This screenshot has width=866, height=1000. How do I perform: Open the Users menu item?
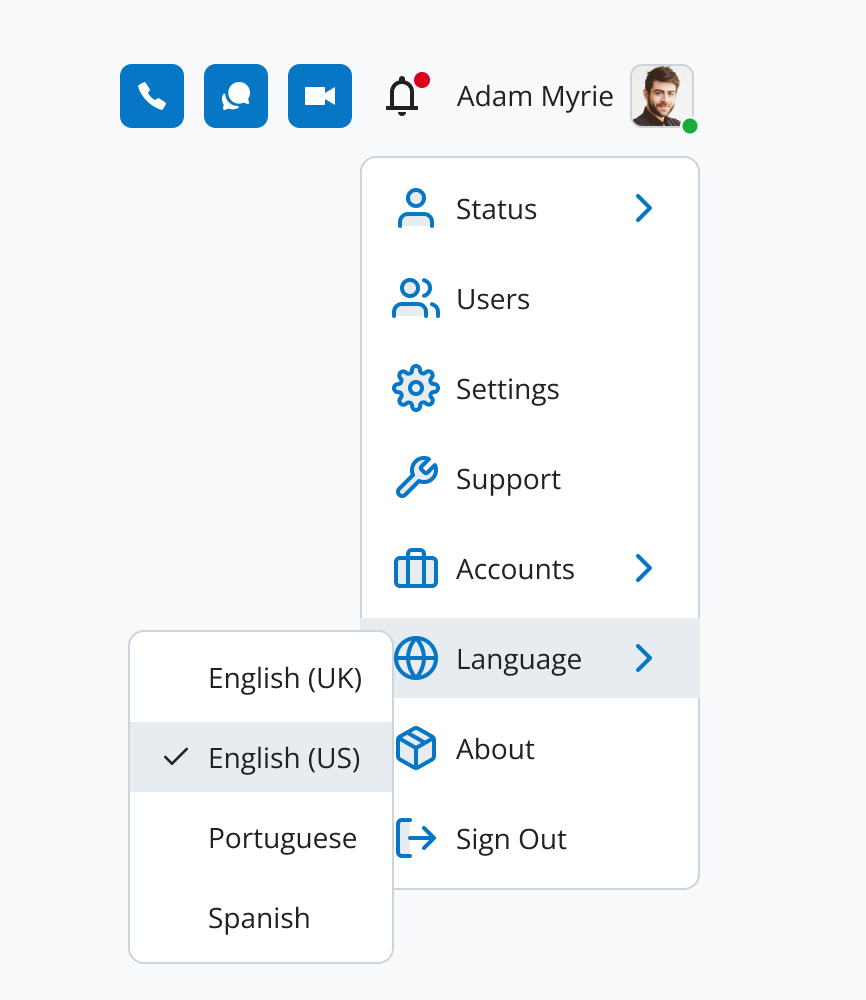(x=492, y=299)
